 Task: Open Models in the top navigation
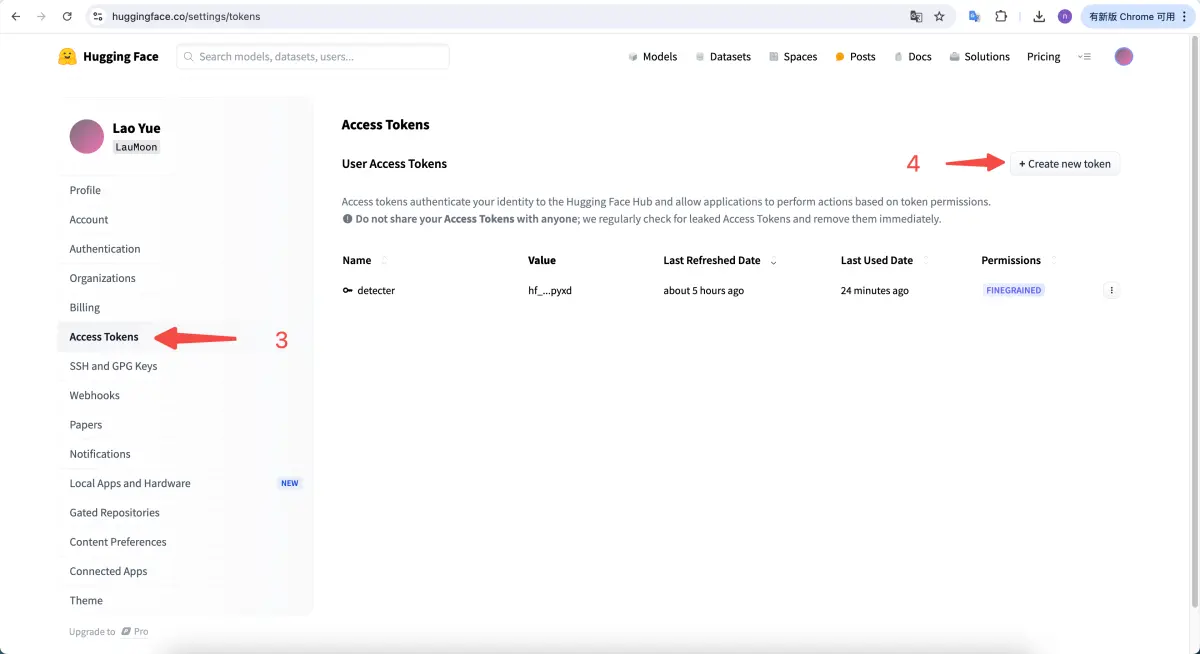point(652,57)
